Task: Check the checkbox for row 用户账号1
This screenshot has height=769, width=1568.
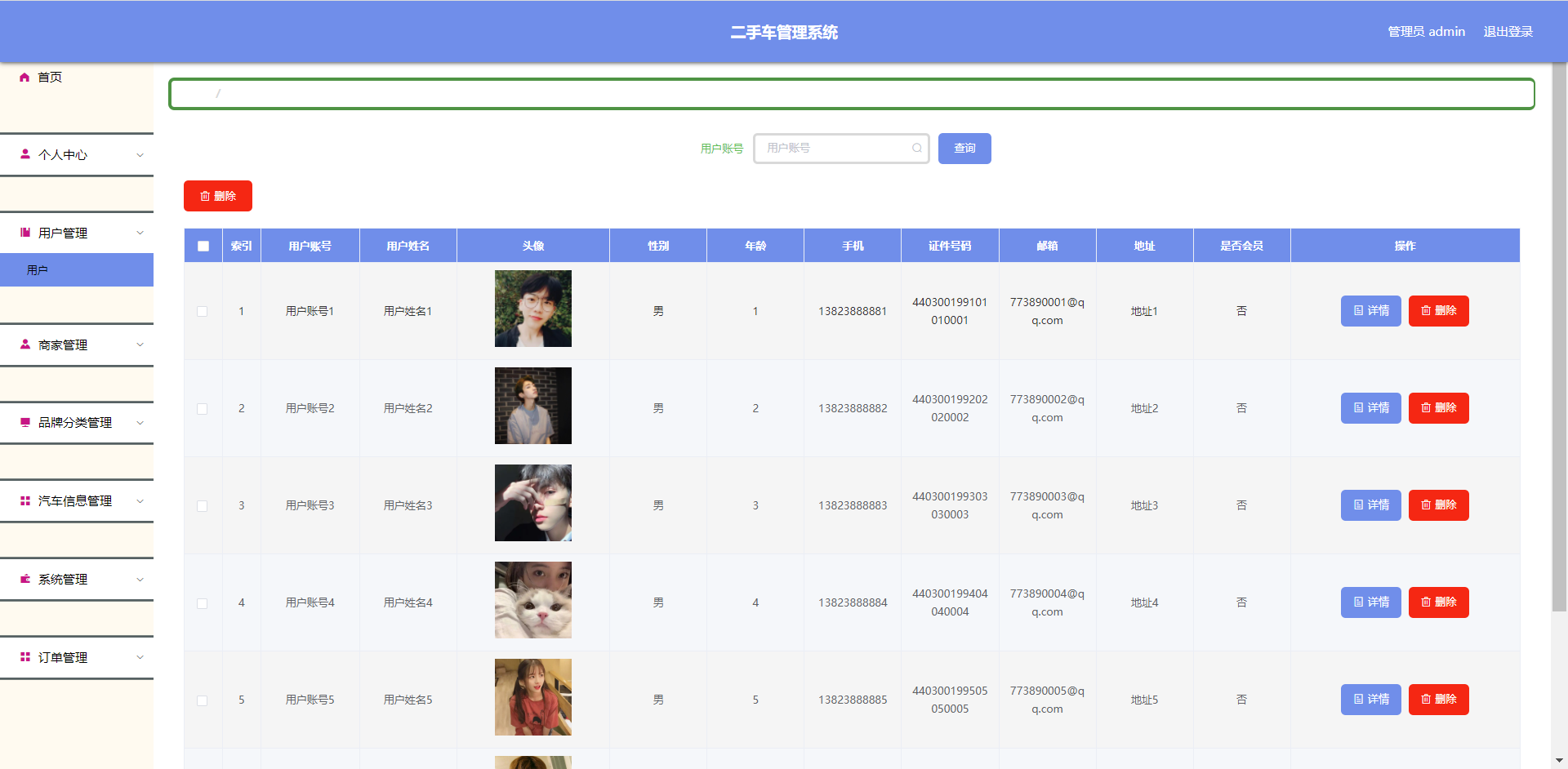Action: click(x=203, y=311)
